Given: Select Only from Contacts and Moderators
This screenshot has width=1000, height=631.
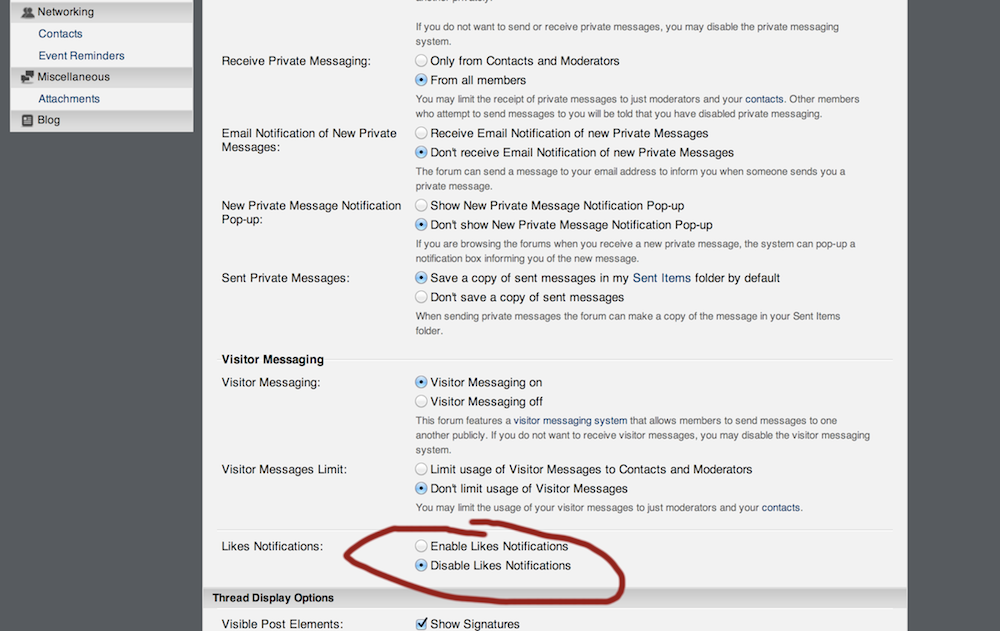Looking at the screenshot, I should [x=421, y=61].
